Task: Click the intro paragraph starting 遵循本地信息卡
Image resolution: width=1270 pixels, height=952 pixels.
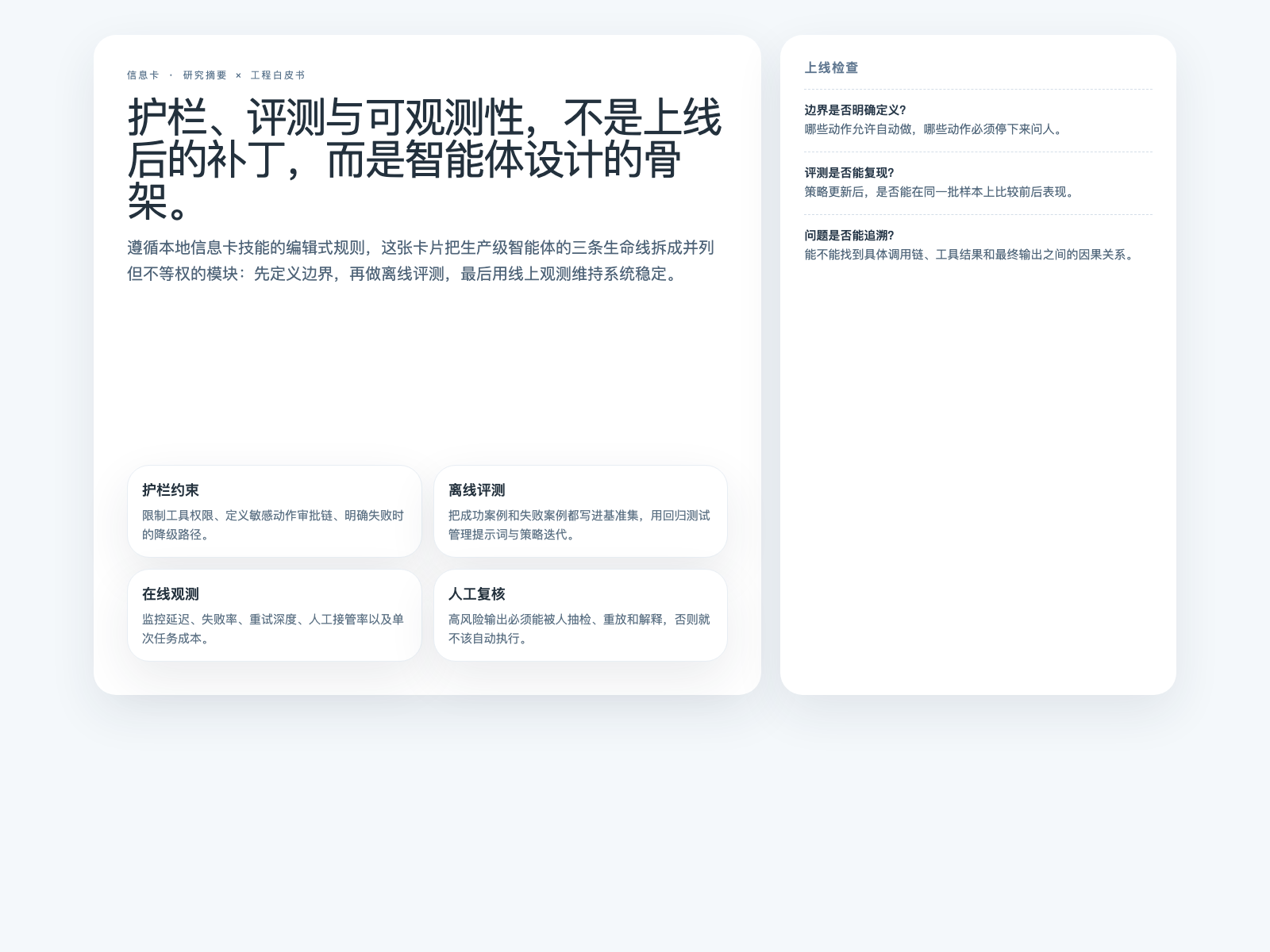Action: 421,261
